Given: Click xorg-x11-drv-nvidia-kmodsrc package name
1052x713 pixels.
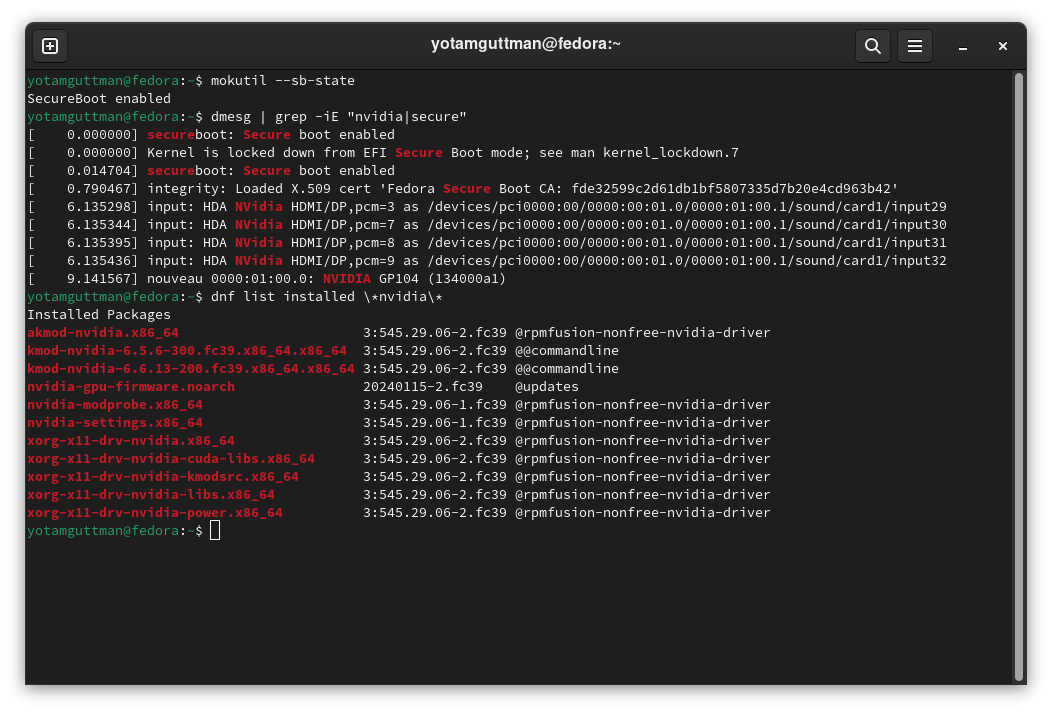Looking at the screenshot, I should (162, 477).
